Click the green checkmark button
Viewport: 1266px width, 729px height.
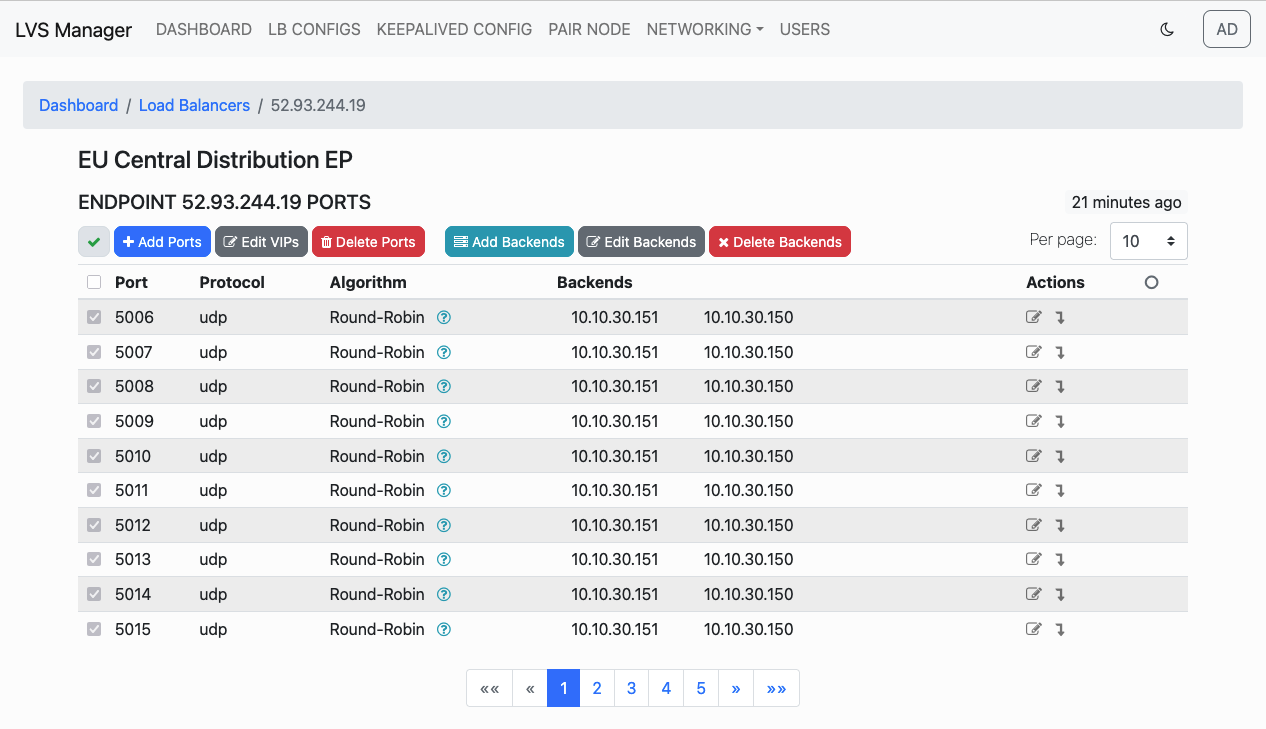coord(94,242)
